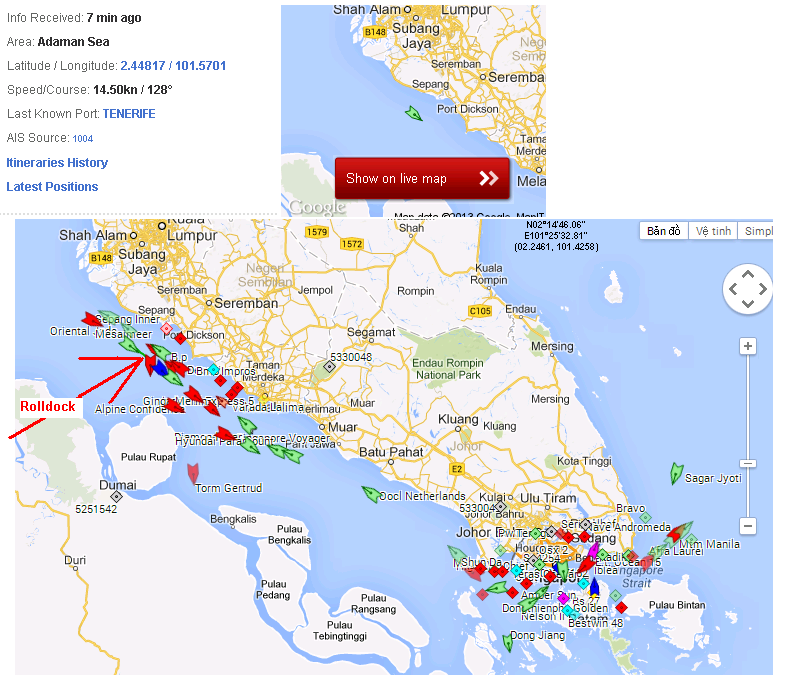Viewport: 795px width, 679px height.
Task: Select the red diamond marker near Pulau Bintan
Action: (x=622, y=607)
